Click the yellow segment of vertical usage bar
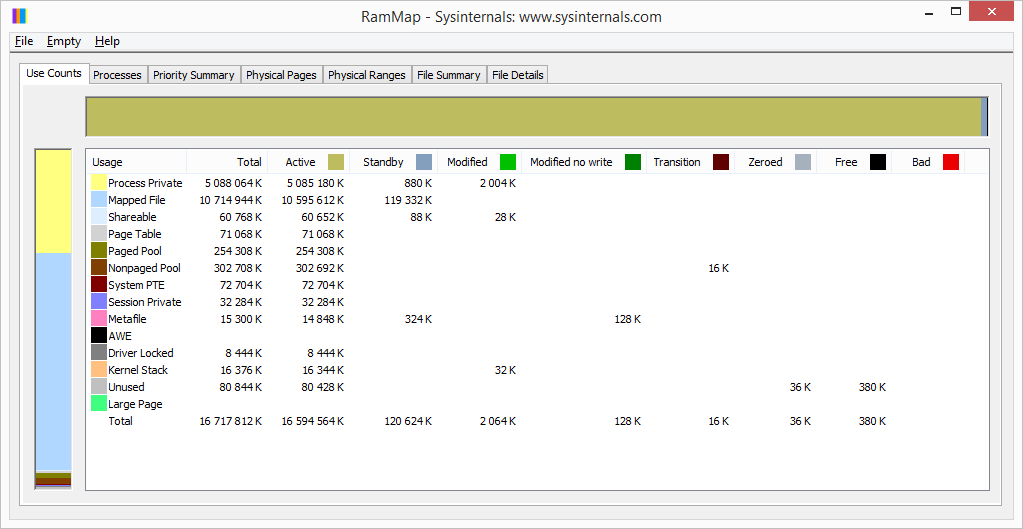 [53, 202]
